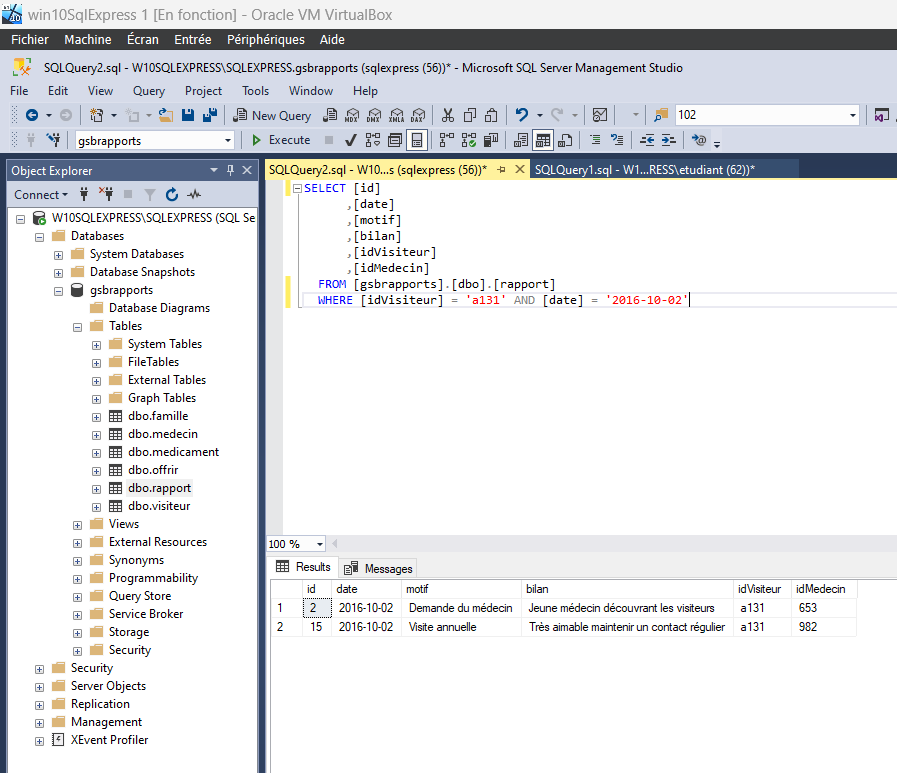Open the Activity Monitor from Object Explorer
The image size is (897, 773).
click(194, 194)
